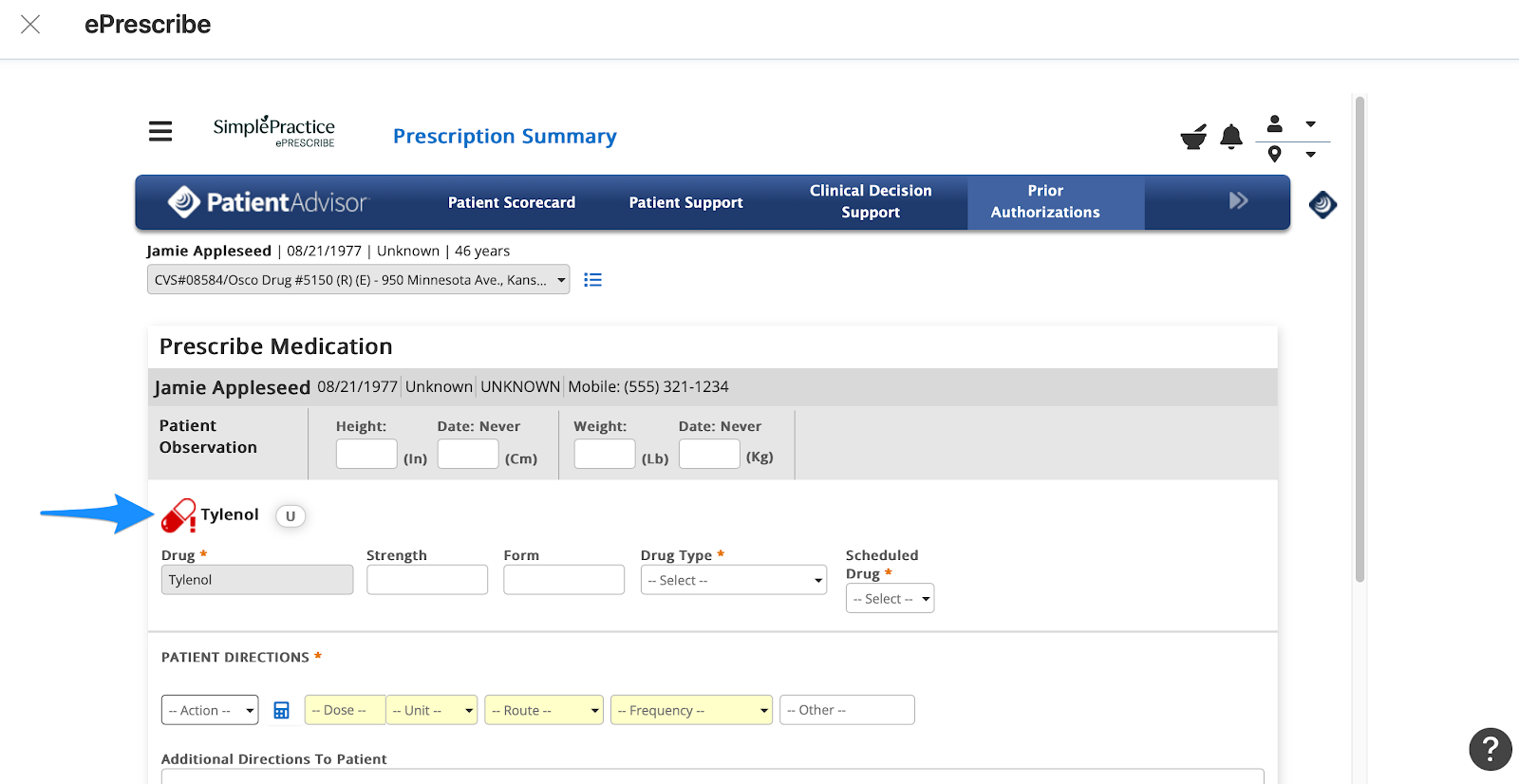This screenshot has width=1519, height=784.
Task: Click the SimplePractice ePrescribe logo
Action: point(273,131)
